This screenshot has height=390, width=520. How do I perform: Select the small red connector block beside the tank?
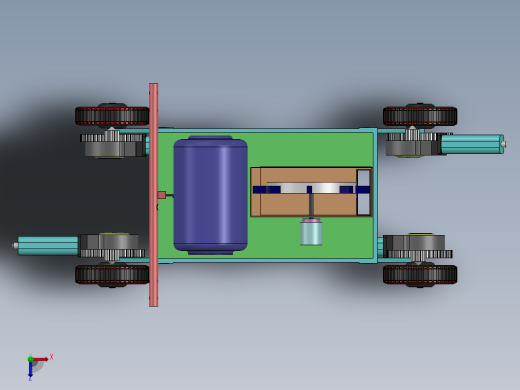[162, 195]
